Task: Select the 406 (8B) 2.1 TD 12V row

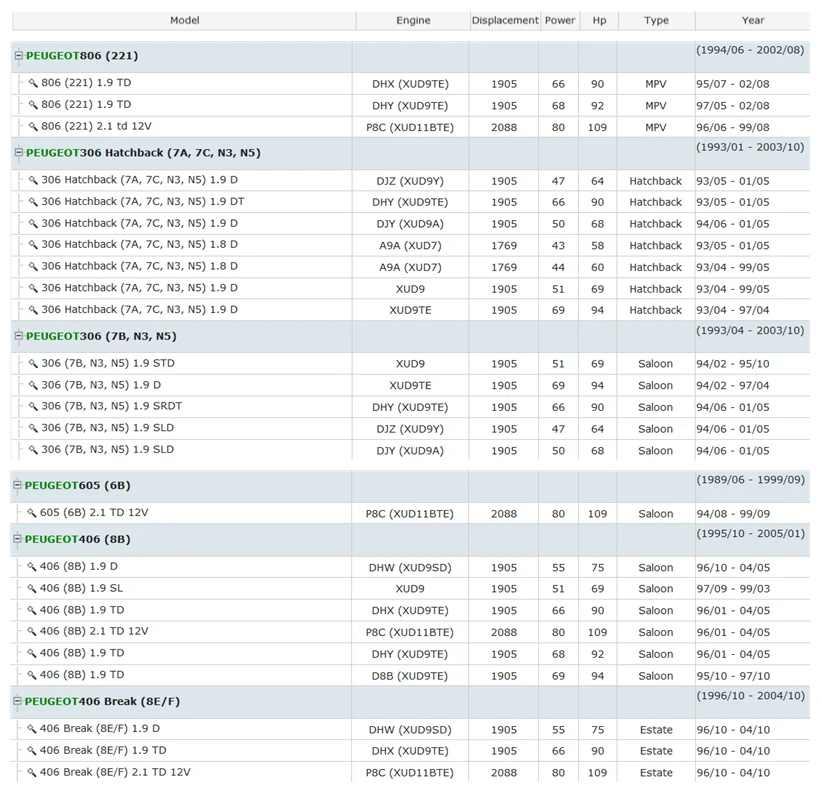Action: [x=411, y=632]
